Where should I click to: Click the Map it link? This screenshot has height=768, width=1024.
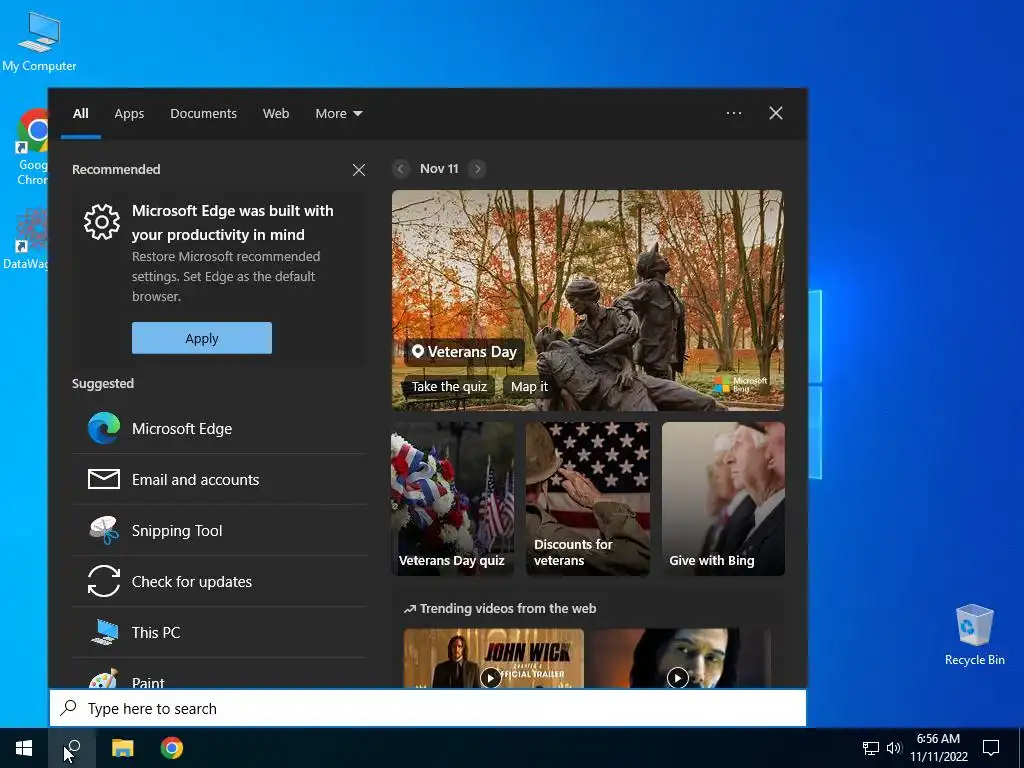(530, 387)
